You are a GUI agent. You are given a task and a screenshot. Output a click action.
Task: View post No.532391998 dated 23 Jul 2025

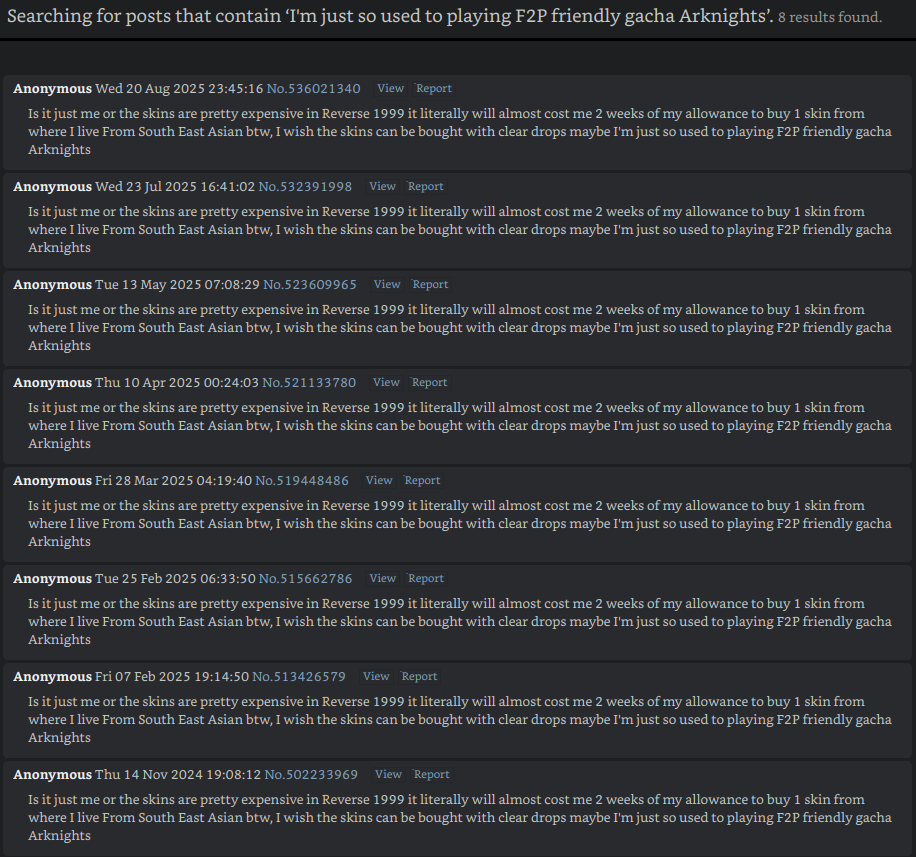(x=382, y=186)
